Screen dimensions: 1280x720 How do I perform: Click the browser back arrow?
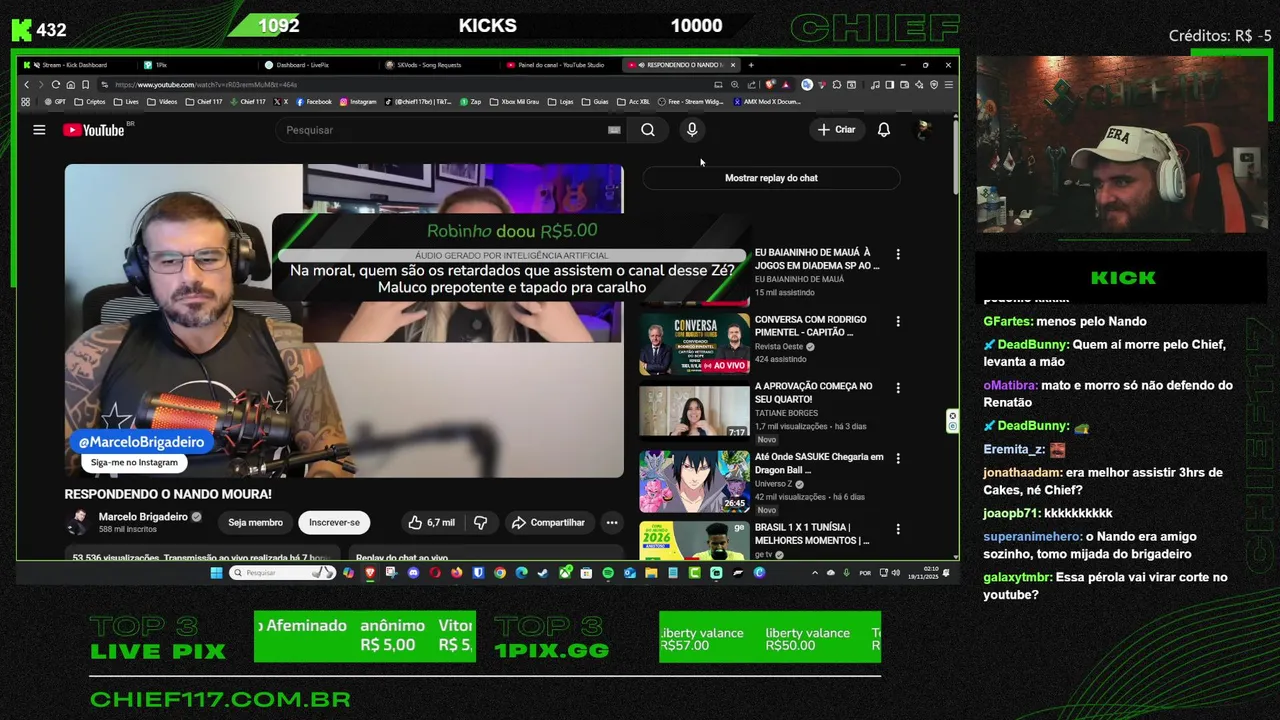point(27,85)
